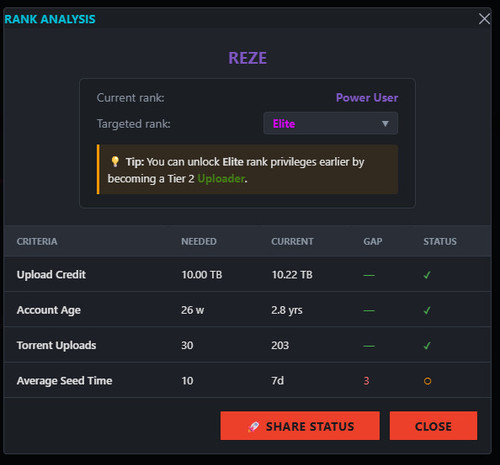
Task: Close dialog with the X icon
Action: pos(484,19)
